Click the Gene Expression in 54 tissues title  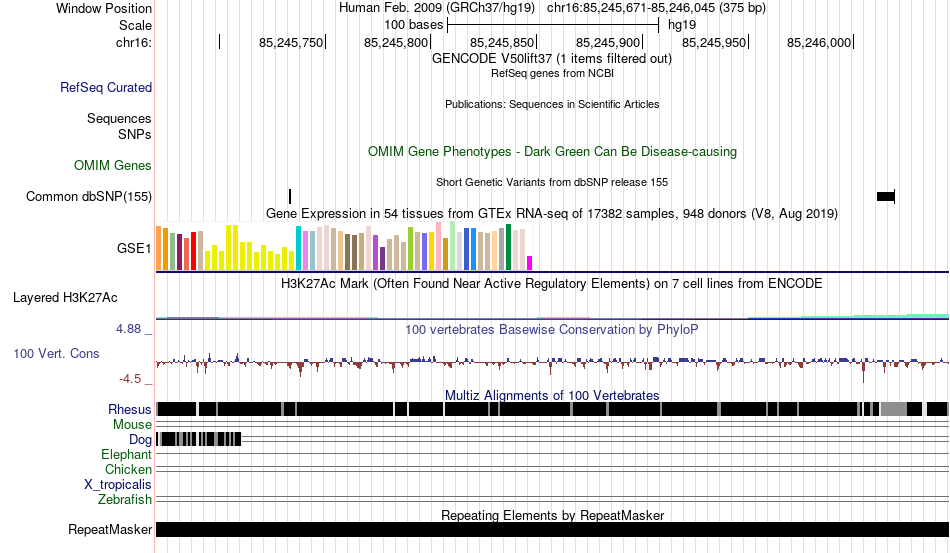552,213
